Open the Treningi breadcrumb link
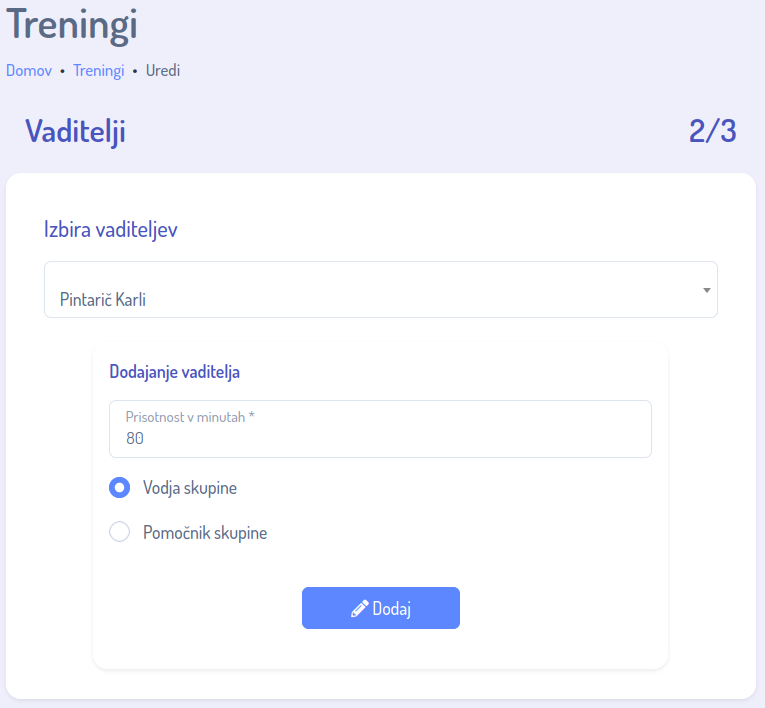 [x=99, y=71]
